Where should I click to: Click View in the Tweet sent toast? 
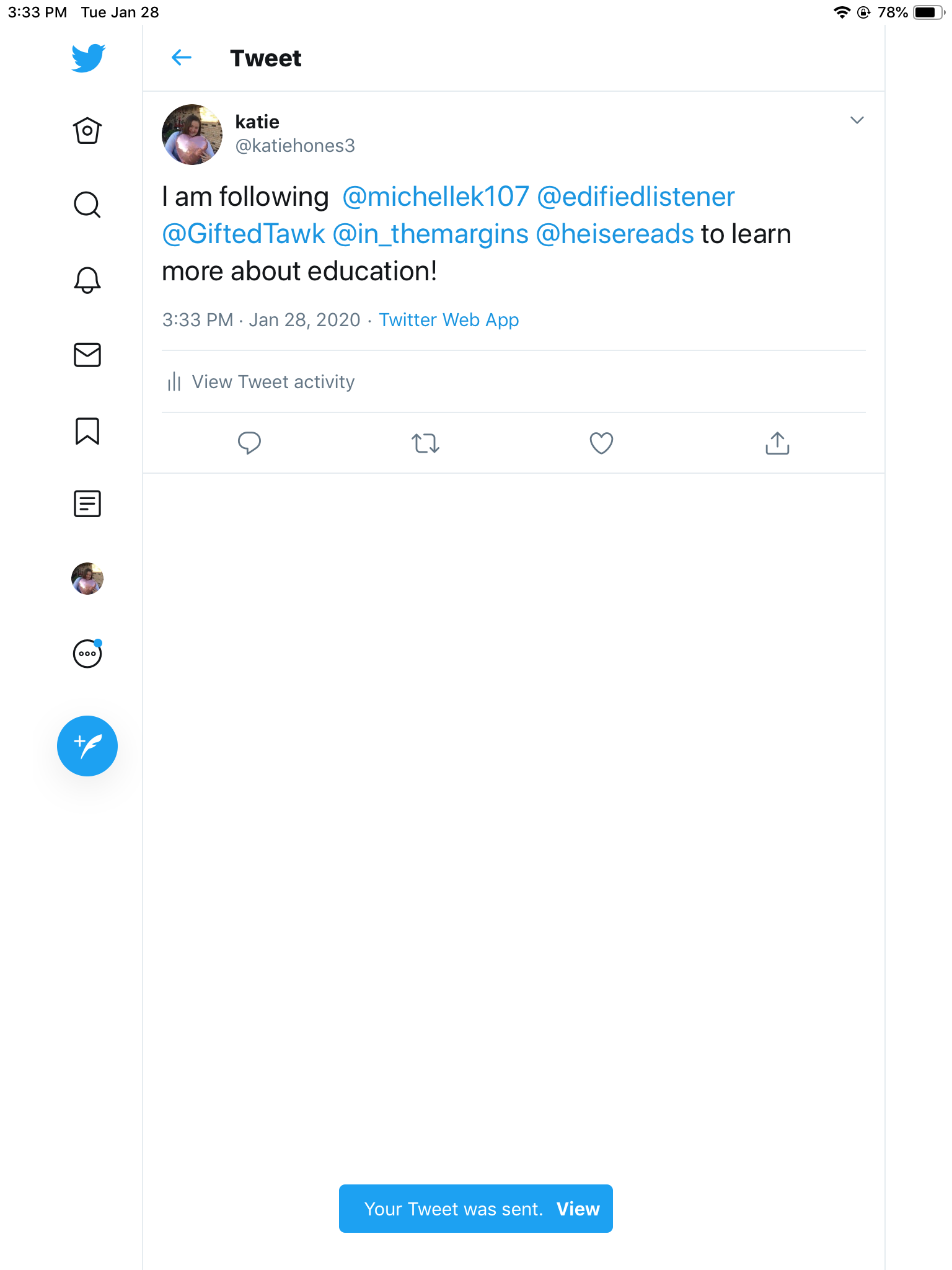point(578,1209)
